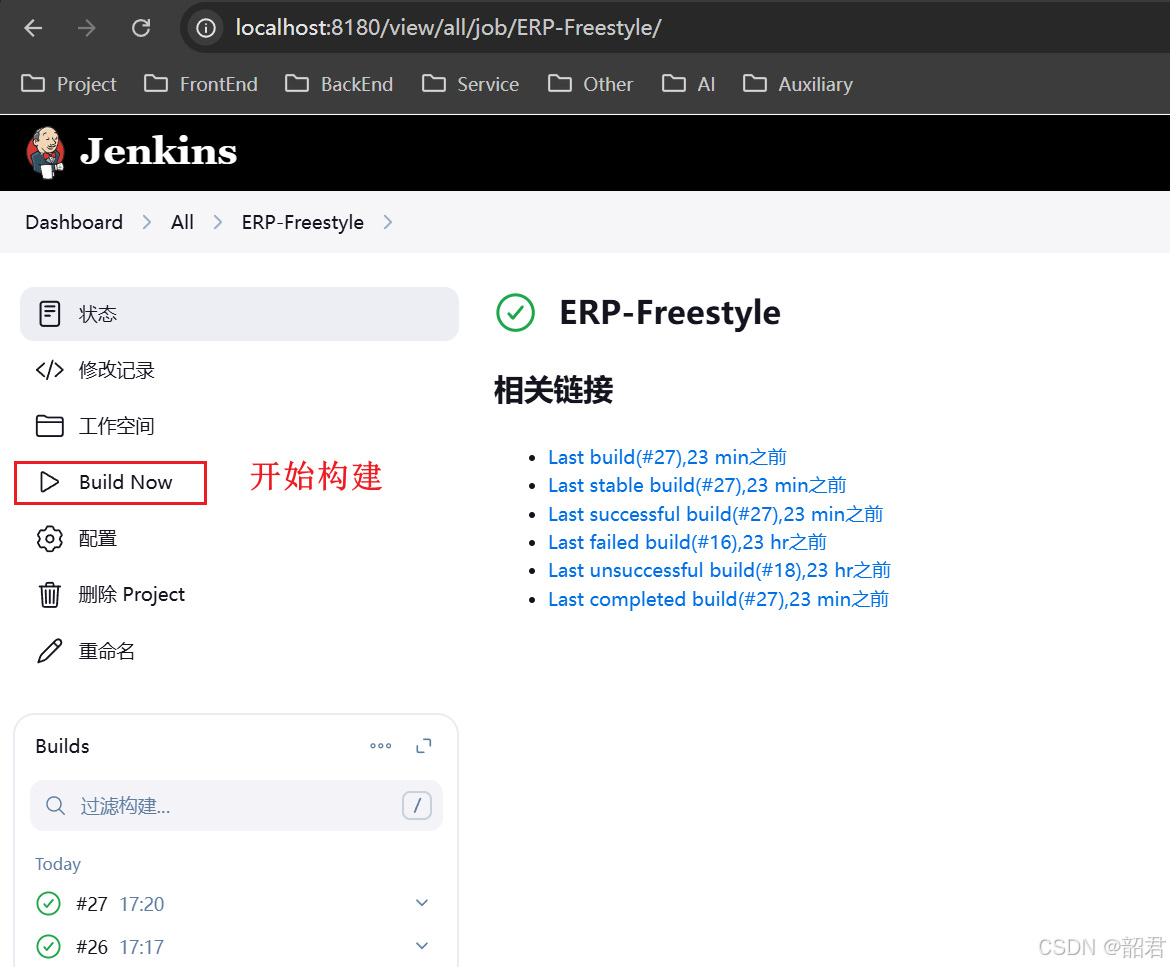Open Last build(#27) link
1170x967 pixels.
(667, 457)
